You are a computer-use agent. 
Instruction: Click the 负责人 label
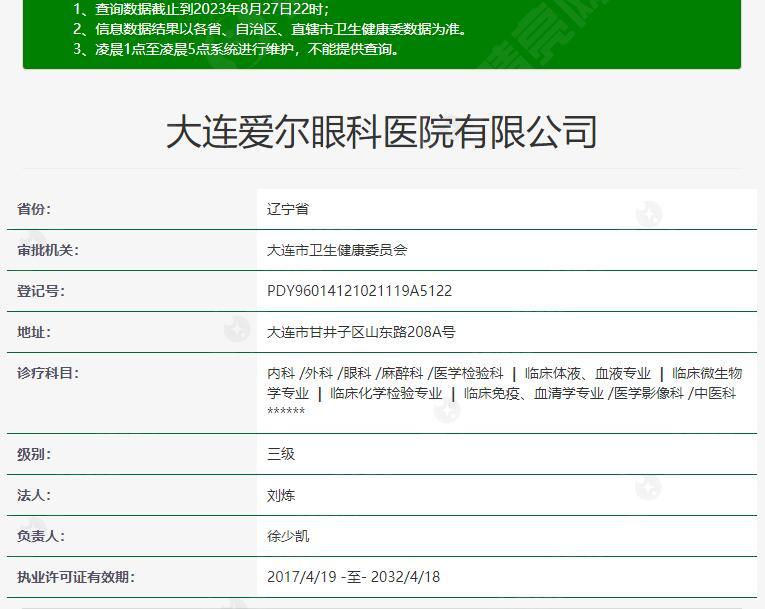[x=40, y=536]
